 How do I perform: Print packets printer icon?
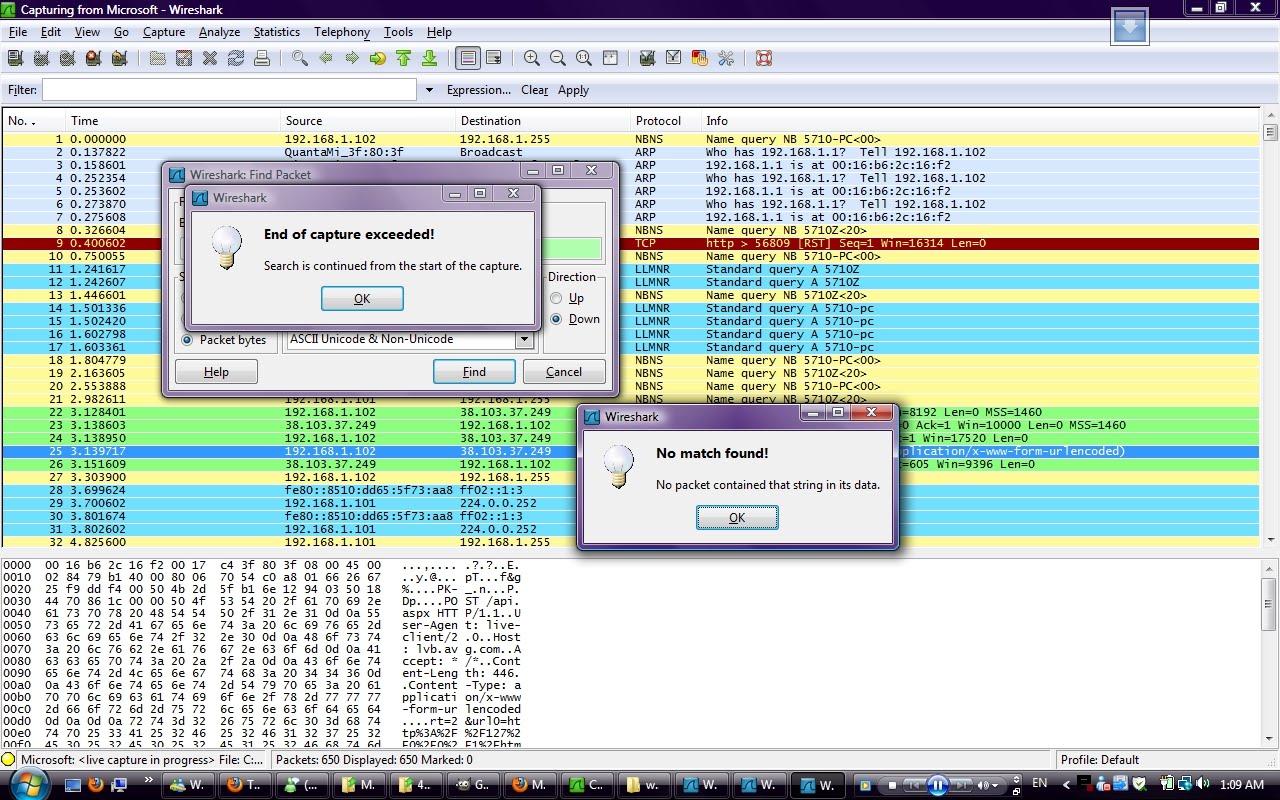click(262, 58)
